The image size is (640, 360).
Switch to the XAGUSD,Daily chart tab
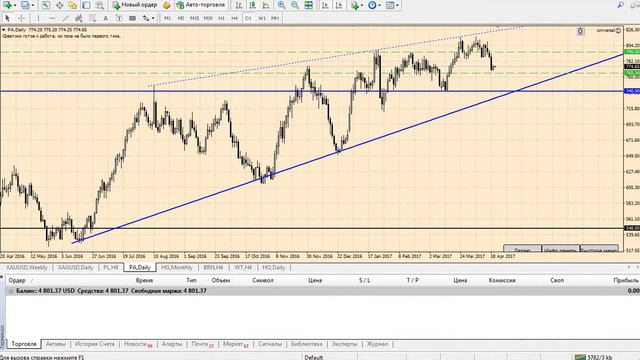[76, 267]
